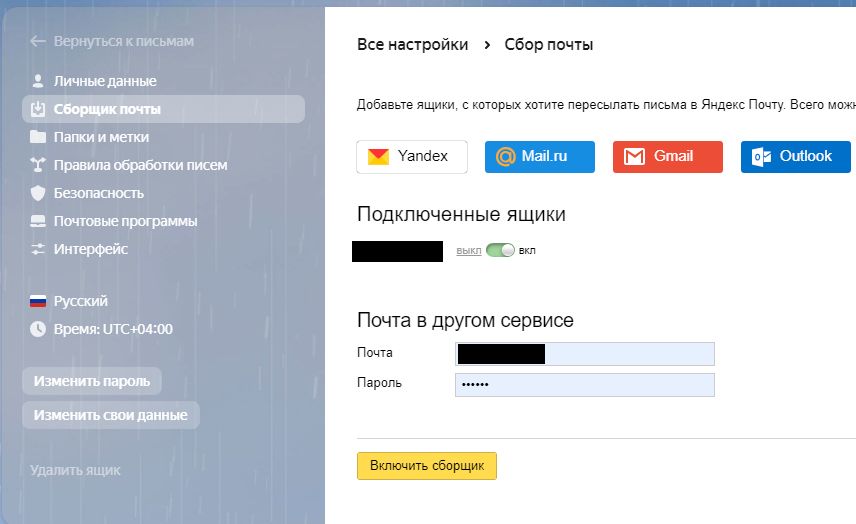Open Интерфейс settings
The height and width of the screenshot is (524, 856).
[91, 249]
